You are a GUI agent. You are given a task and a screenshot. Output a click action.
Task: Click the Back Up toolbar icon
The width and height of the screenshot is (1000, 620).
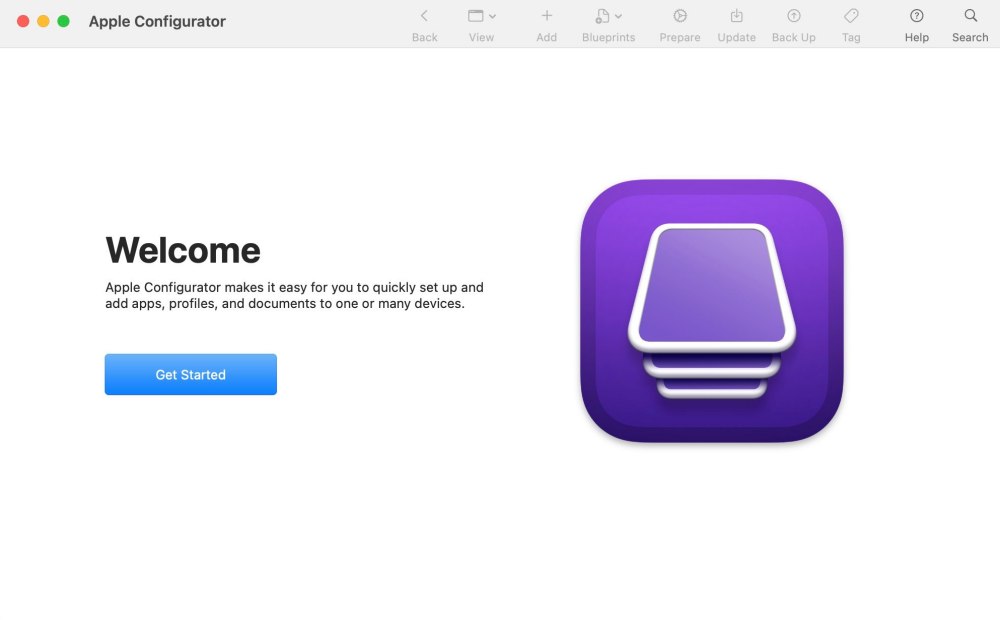point(794,16)
